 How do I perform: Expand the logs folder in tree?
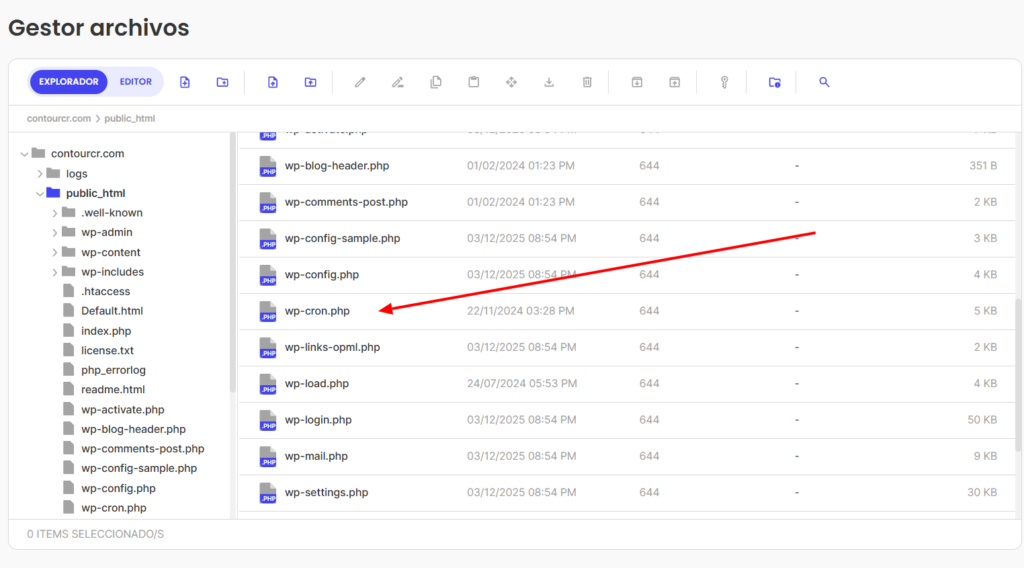point(40,174)
